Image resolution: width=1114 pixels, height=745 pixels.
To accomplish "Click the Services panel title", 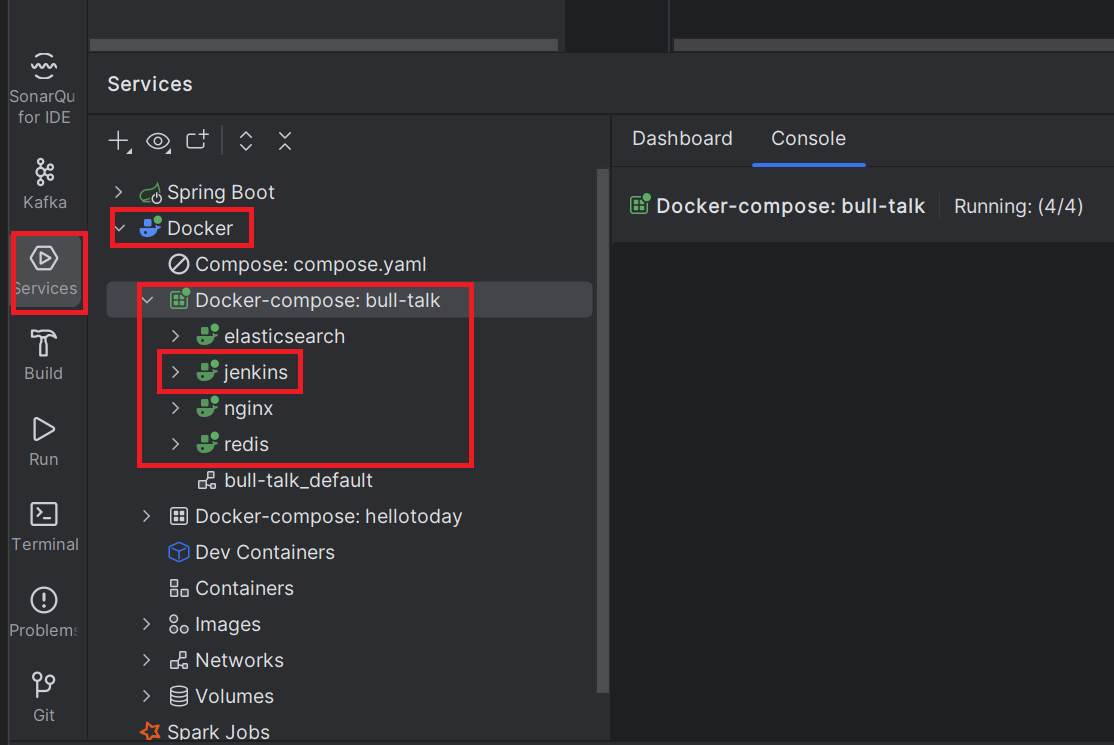I will (150, 84).
